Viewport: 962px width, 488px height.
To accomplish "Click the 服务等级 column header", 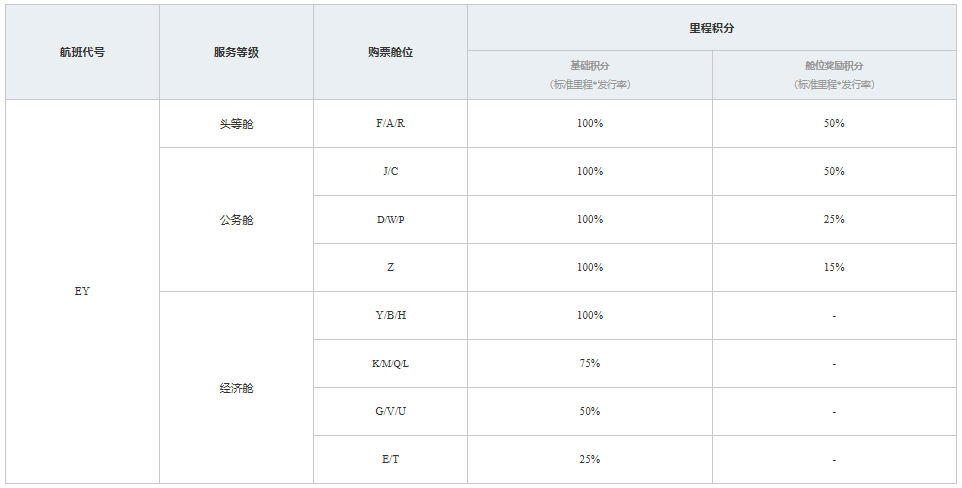I will (x=236, y=52).
